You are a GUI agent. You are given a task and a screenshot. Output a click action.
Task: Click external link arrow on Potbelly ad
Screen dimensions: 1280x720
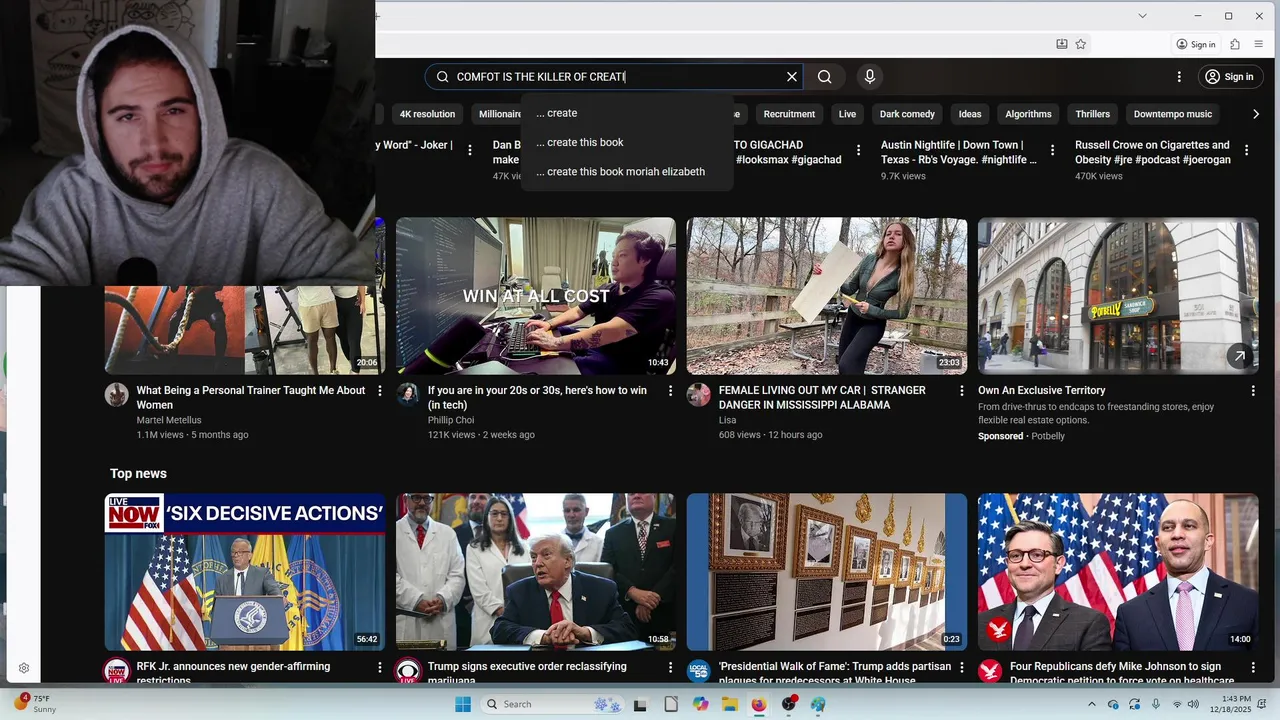pyautogui.click(x=1240, y=356)
